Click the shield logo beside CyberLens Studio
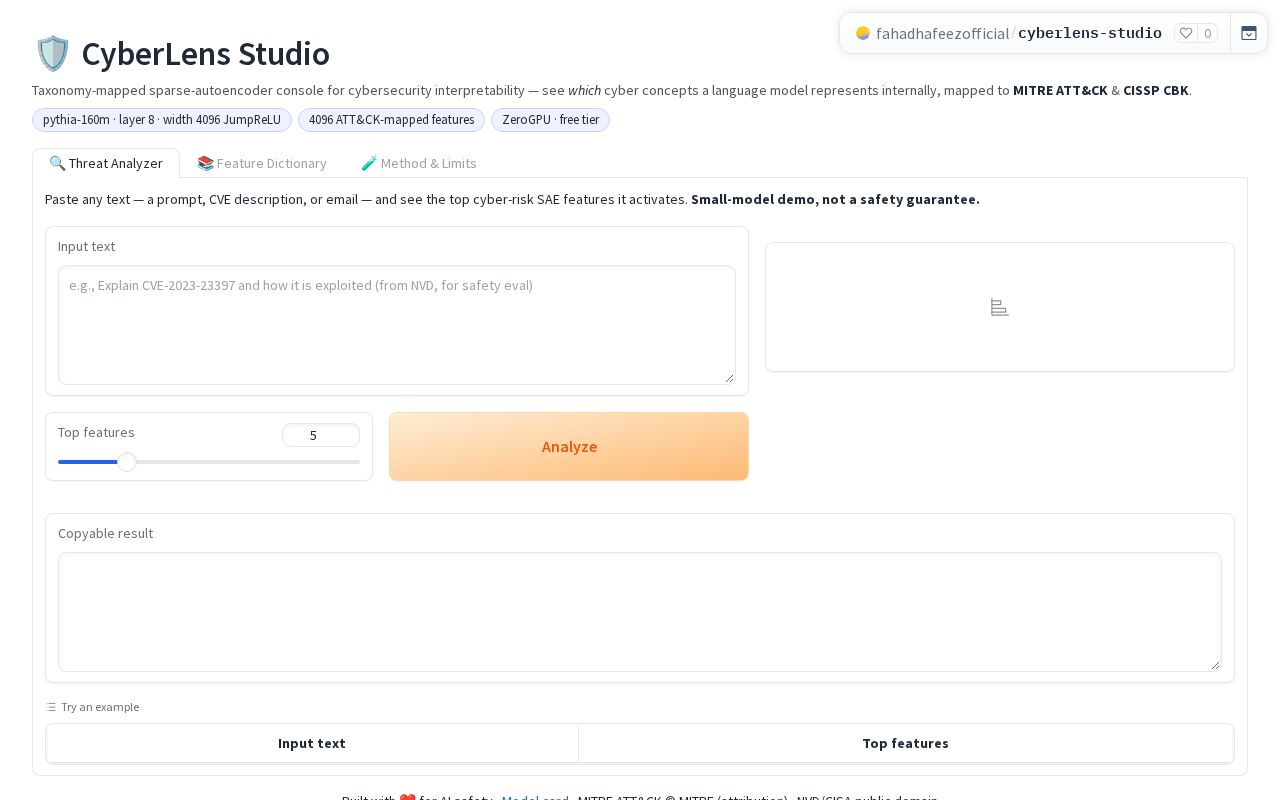 click(52, 53)
